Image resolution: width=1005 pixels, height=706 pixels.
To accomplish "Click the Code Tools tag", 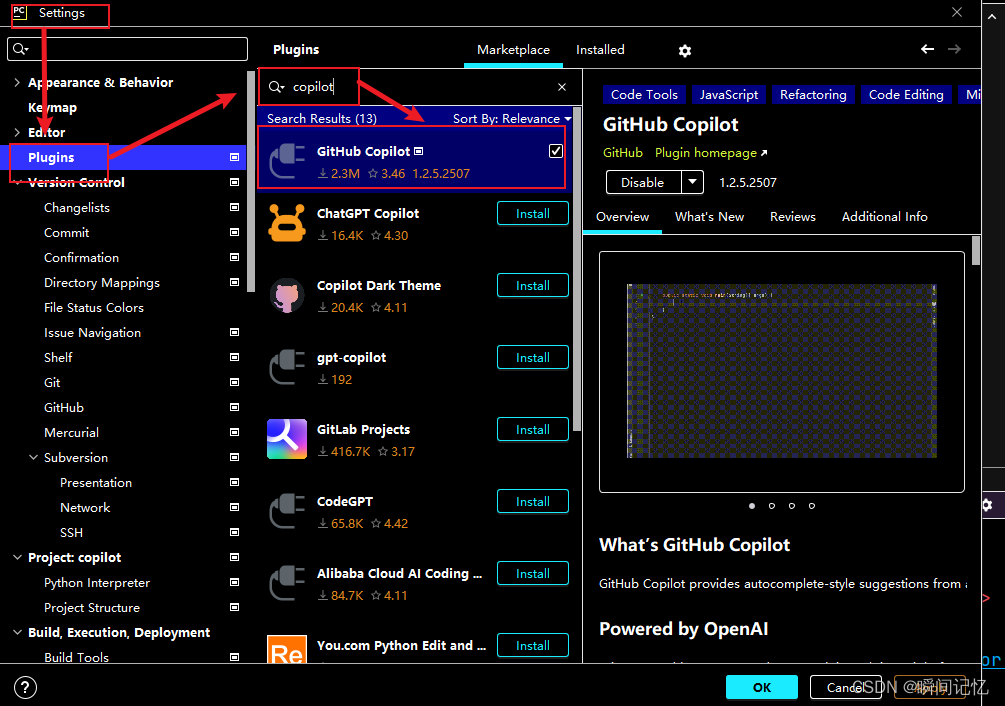I will [644, 94].
